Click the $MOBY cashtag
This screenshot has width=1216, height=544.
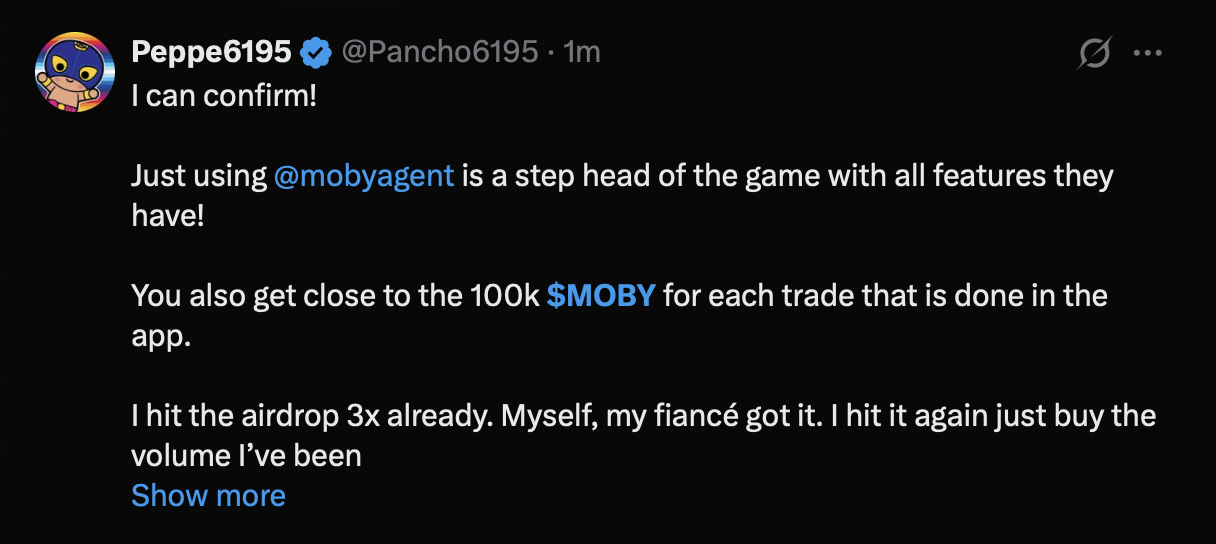tap(601, 296)
